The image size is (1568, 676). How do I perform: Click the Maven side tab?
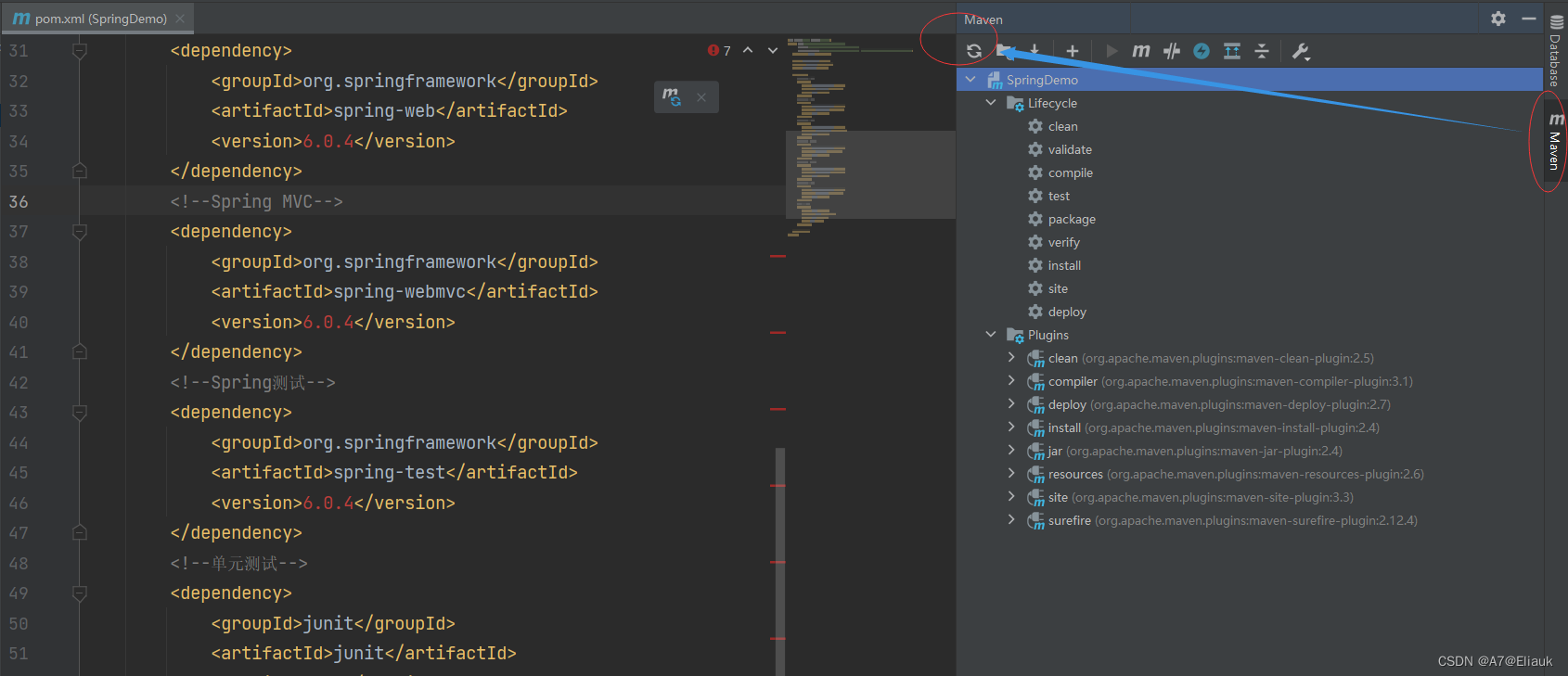(1556, 141)
